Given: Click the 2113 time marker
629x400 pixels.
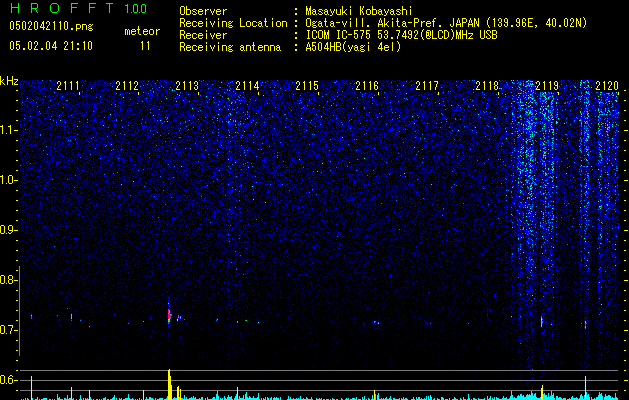Looking at the screenshot, I should click(187, 86).
